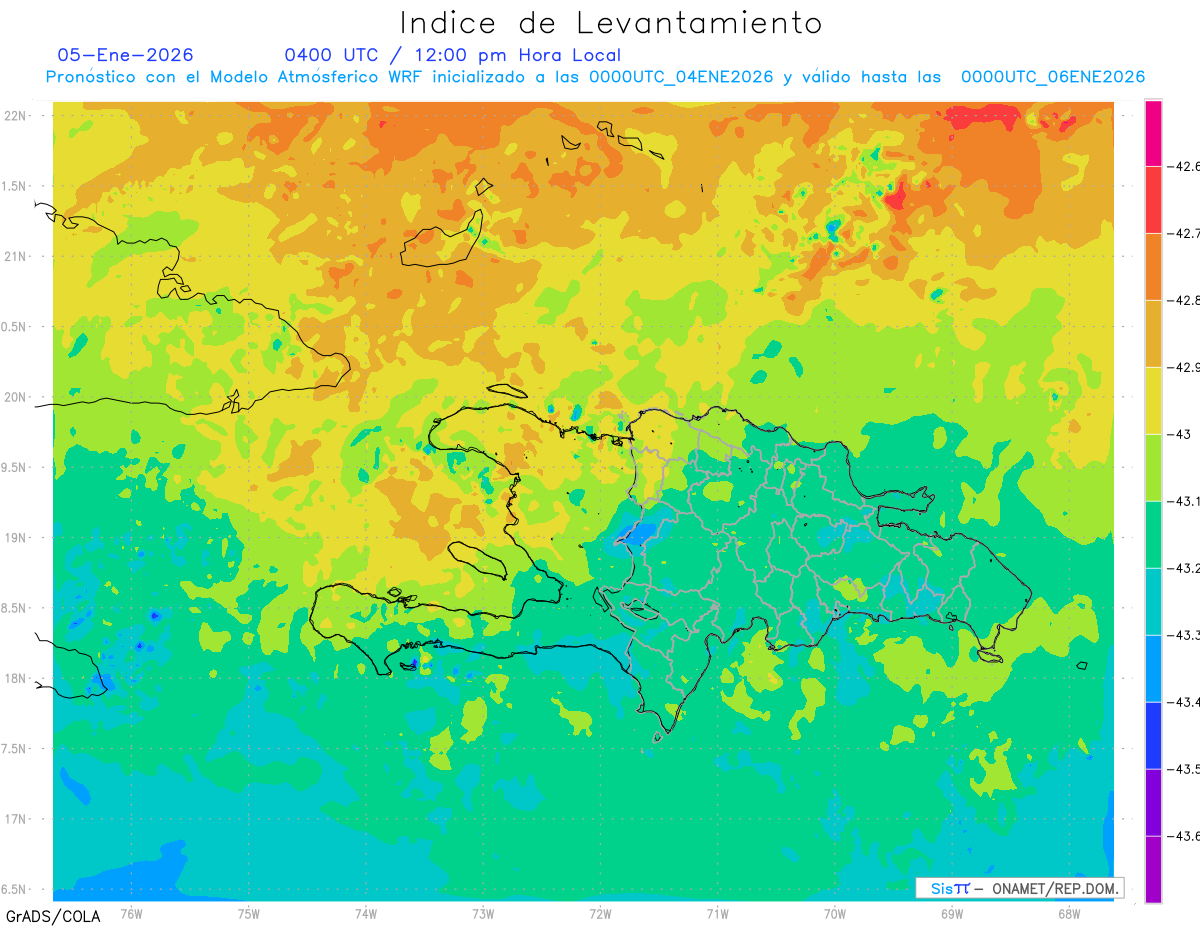The height and width of the screenshot is (927, 1200).
Task: Click the longitude label '76W'
Action: pyautogui.click(x=131, y=914)
